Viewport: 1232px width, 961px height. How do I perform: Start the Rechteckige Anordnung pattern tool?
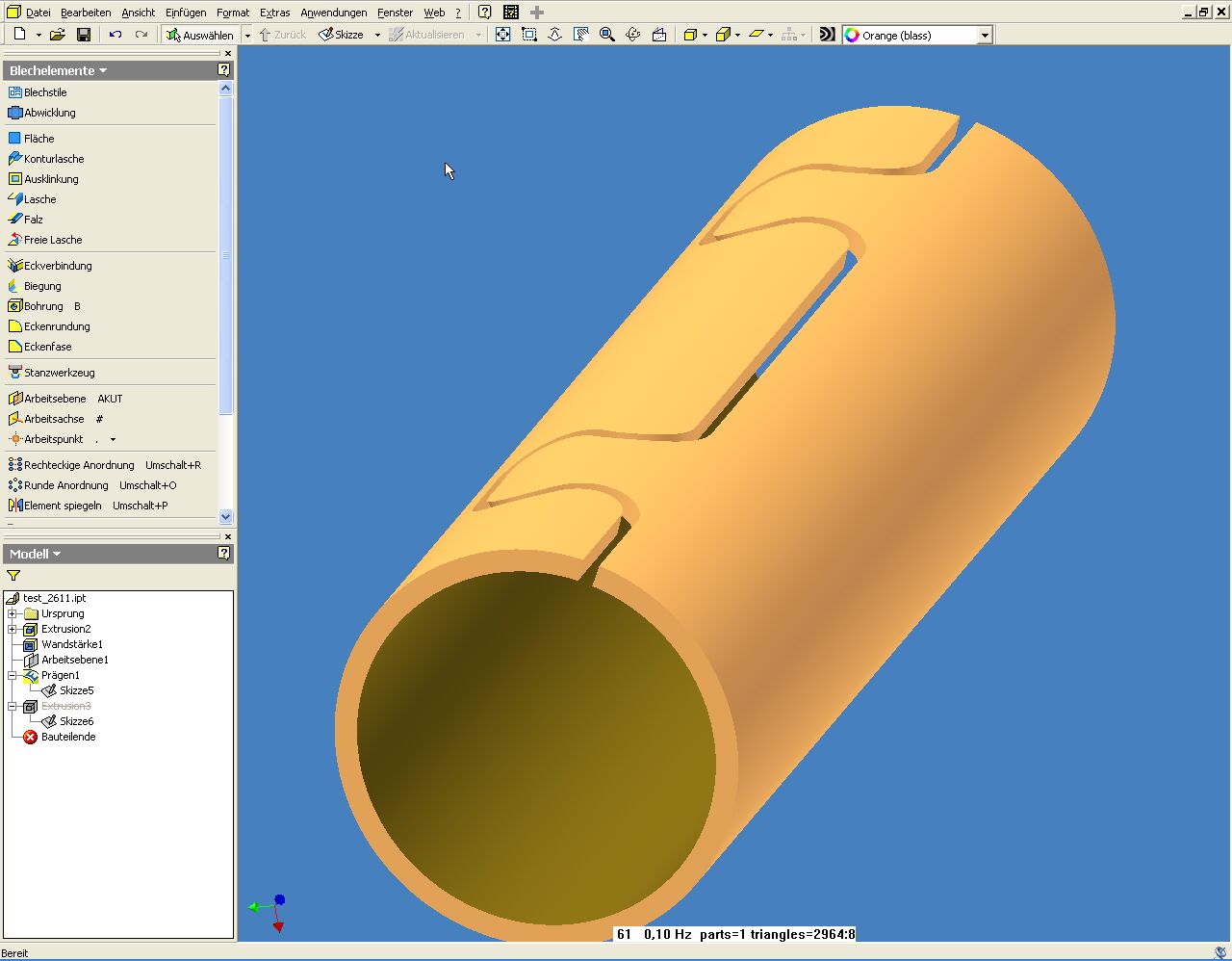78,465
